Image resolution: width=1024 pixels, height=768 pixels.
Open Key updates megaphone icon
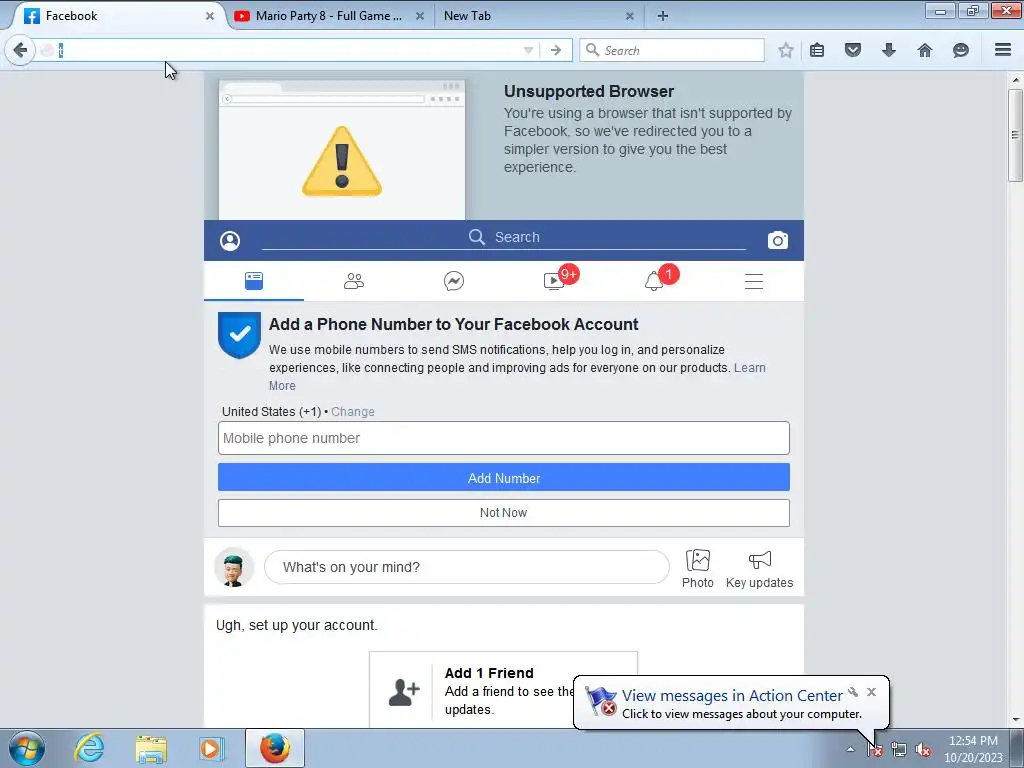pyautogui.click(x=760, y=568)
